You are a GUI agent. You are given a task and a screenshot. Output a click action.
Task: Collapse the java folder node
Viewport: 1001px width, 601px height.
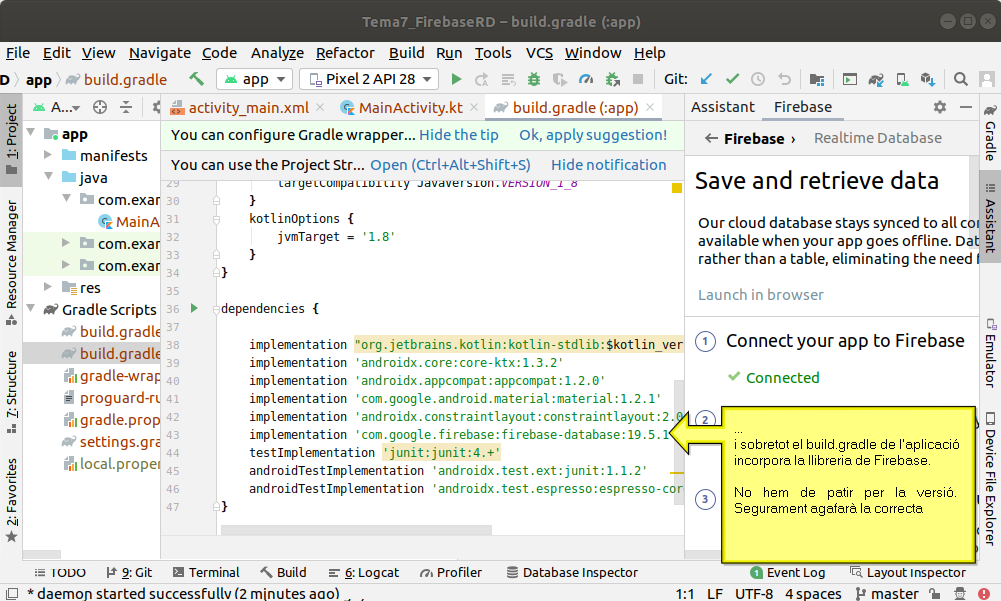click(48, 177)
